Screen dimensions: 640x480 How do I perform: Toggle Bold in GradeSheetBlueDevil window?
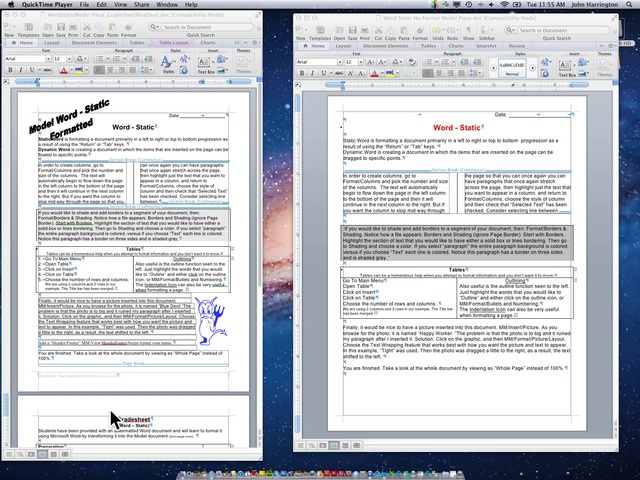coord(11,70)
